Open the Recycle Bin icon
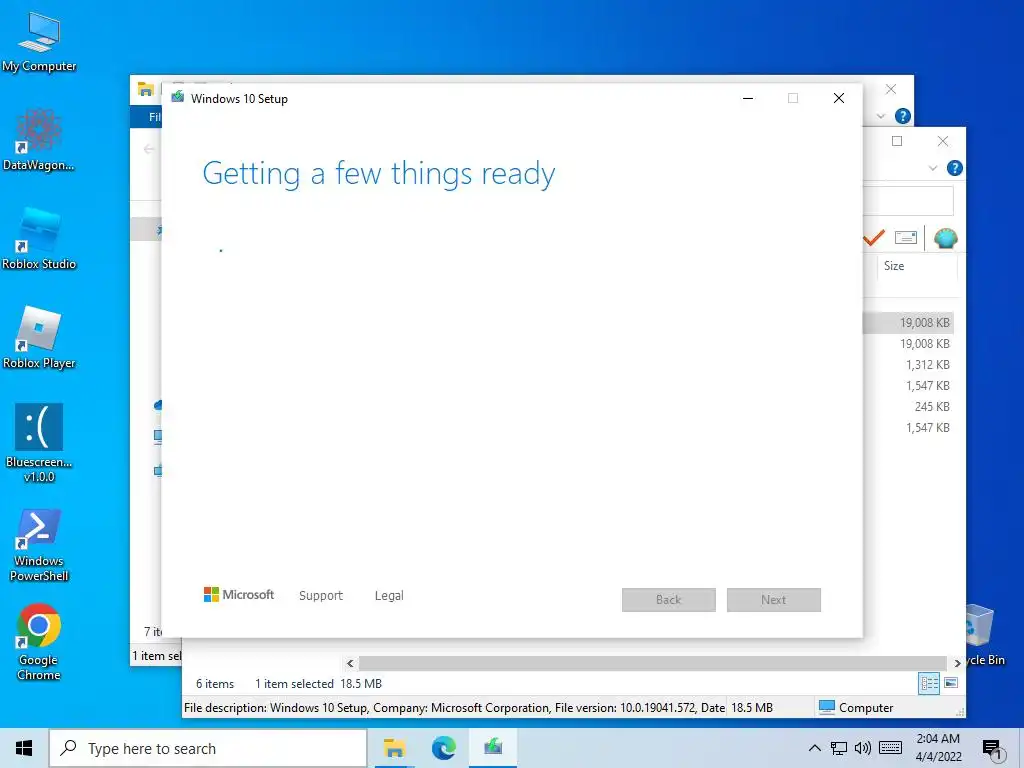Screen dimensions: 1024x768 (x=982, y=633)
